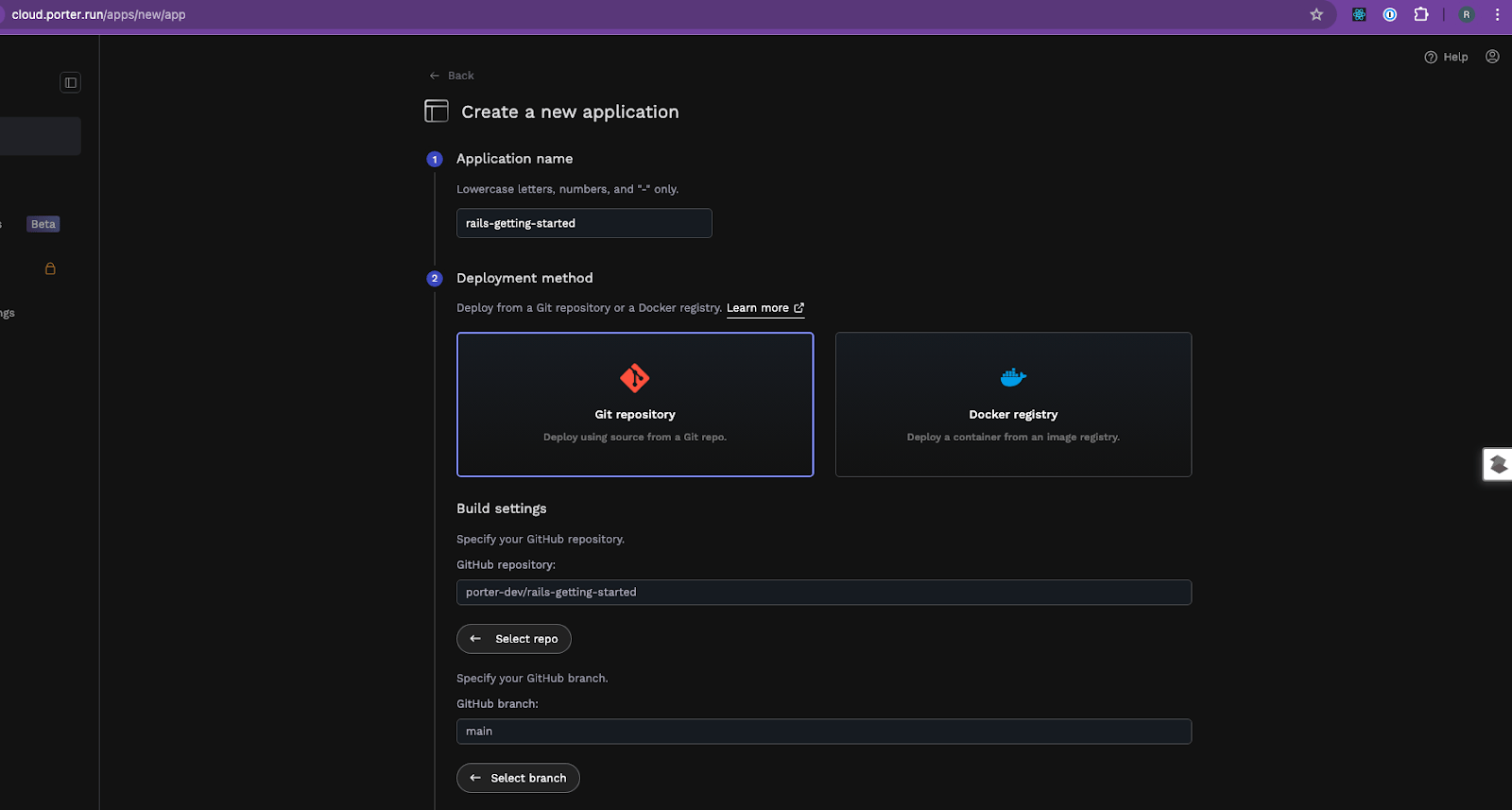Bookmark this page with the star icon
The image size is (1512, 810).
tap(1316, 14)
